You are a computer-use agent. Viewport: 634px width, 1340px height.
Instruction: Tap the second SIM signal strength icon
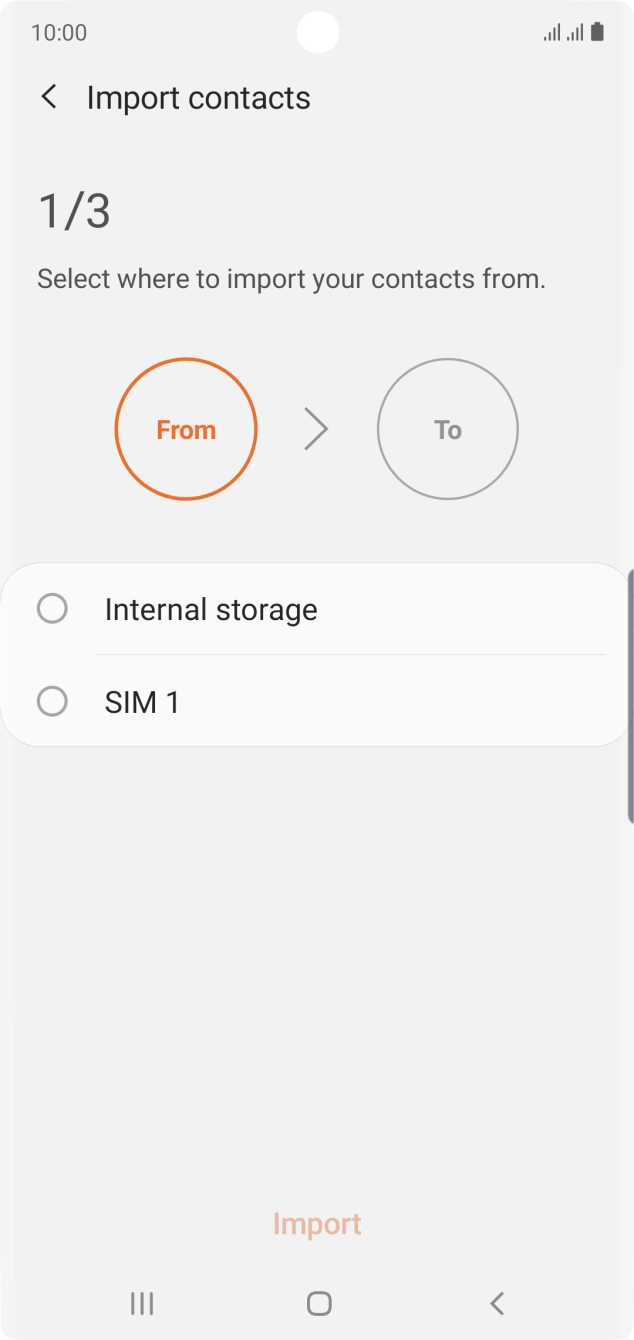[x=575, y=33]
